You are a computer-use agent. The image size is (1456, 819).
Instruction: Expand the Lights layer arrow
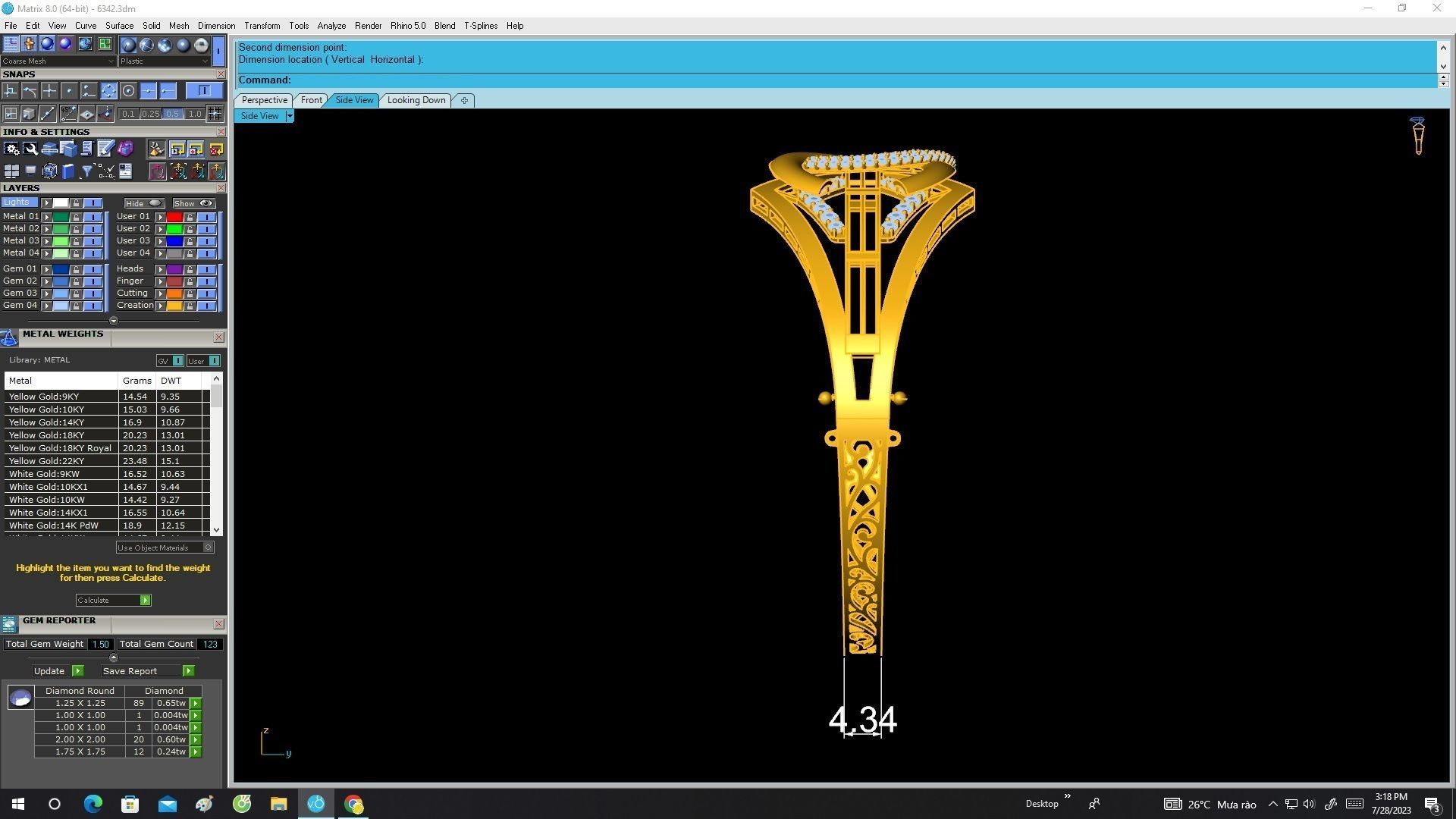47,203
